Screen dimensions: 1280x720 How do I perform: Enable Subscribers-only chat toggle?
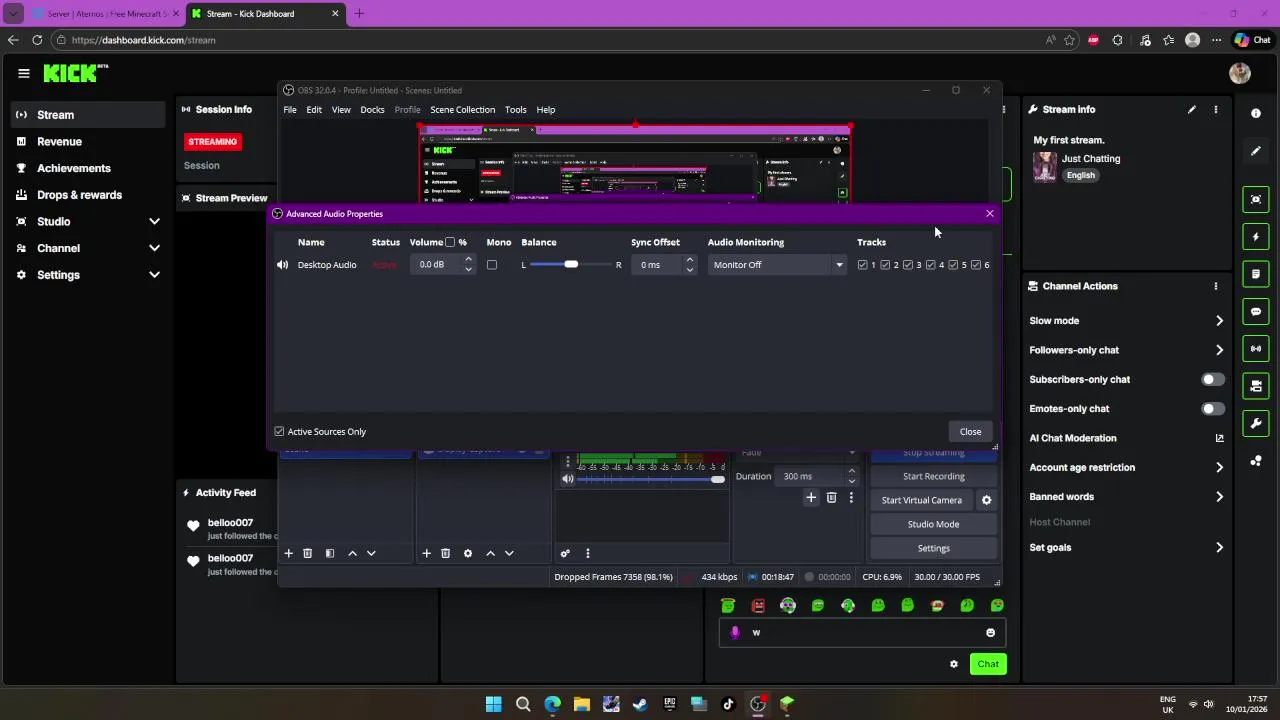tap(1212, 380)
